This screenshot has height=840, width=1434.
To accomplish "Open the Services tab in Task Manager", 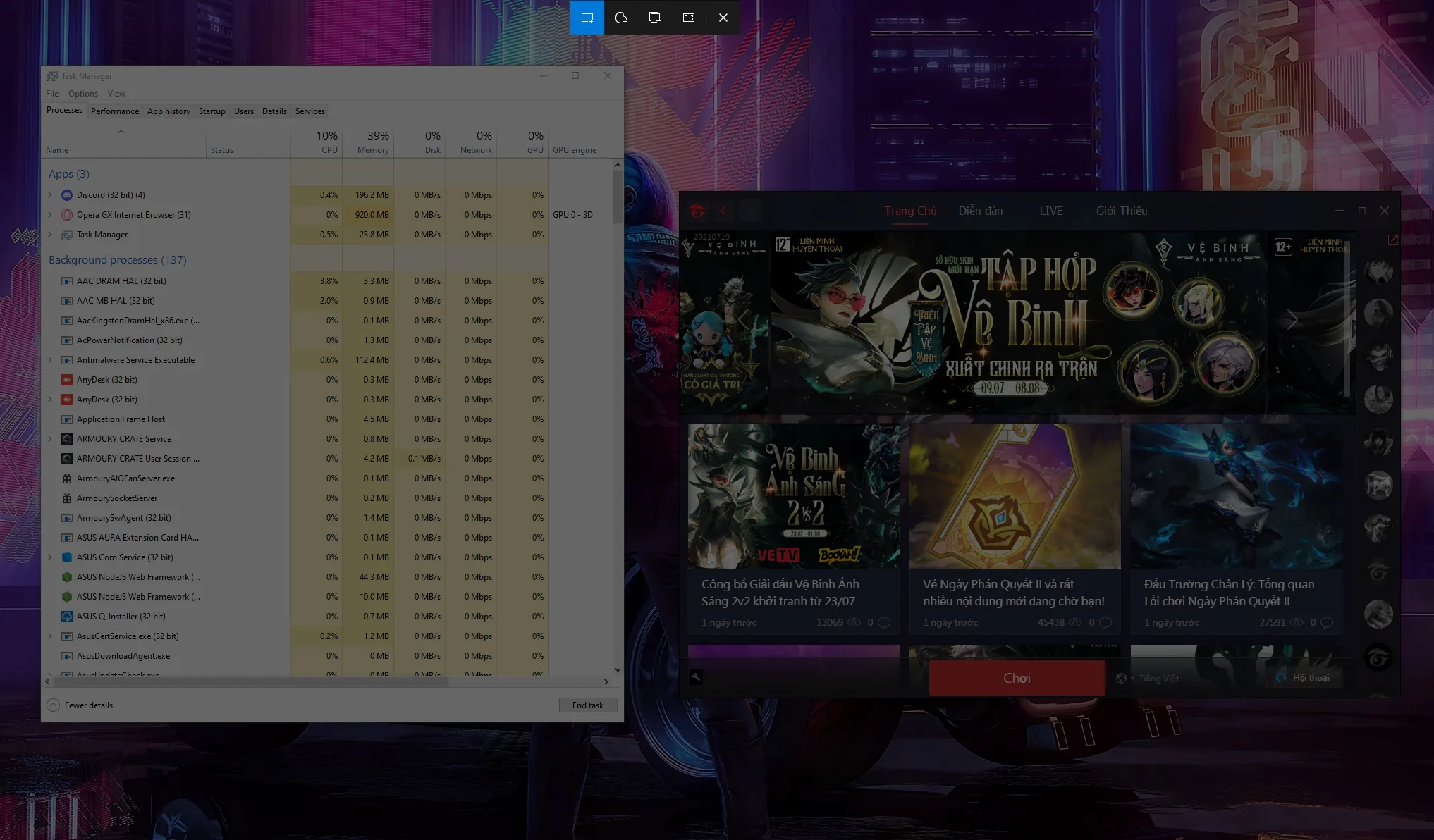I will coord(310,111).
